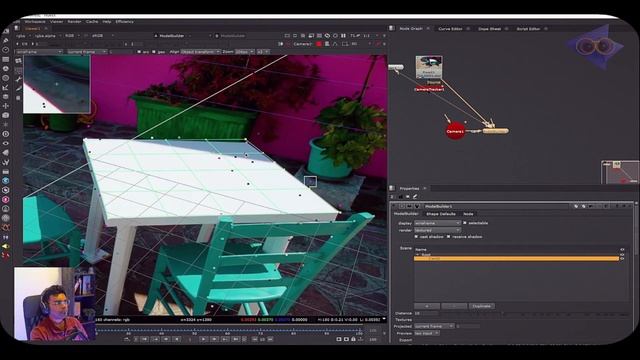This screenshot has width=640, height=360.
Task: Toggle the receive shadow checkbox
Action: (x=449, y=237)
